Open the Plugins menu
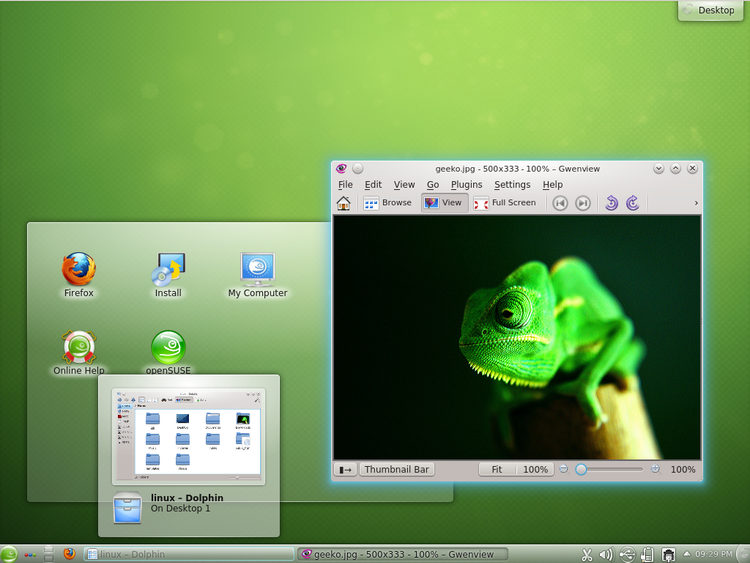 click(x=466, y=185)
